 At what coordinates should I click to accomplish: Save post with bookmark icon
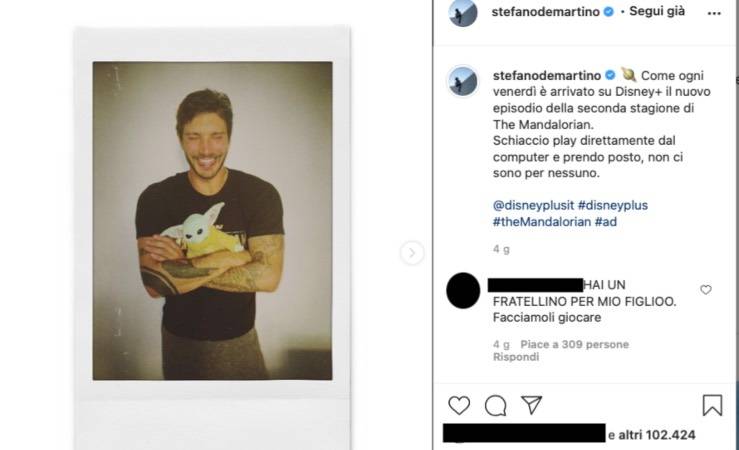pyautogui.click(x=712, y=405)
